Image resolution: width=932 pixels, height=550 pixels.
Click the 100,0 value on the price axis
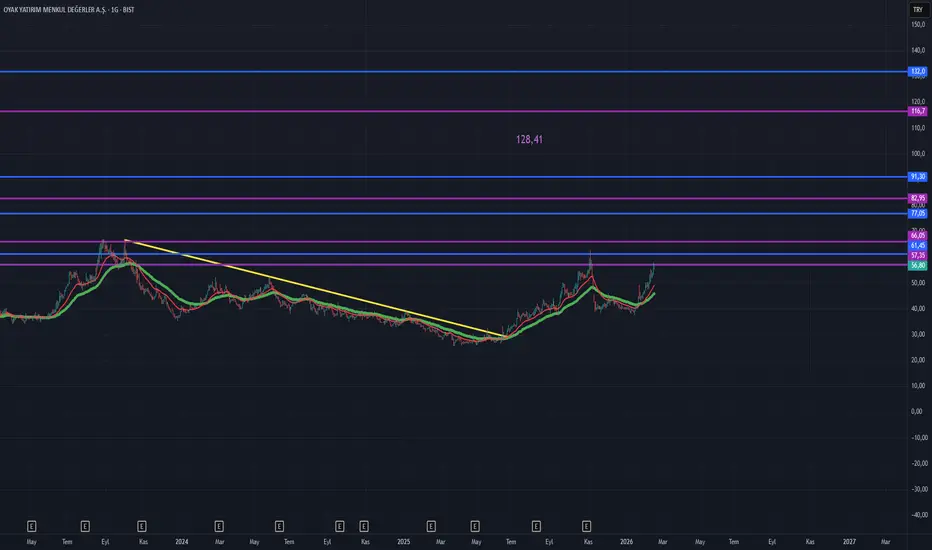918,153
